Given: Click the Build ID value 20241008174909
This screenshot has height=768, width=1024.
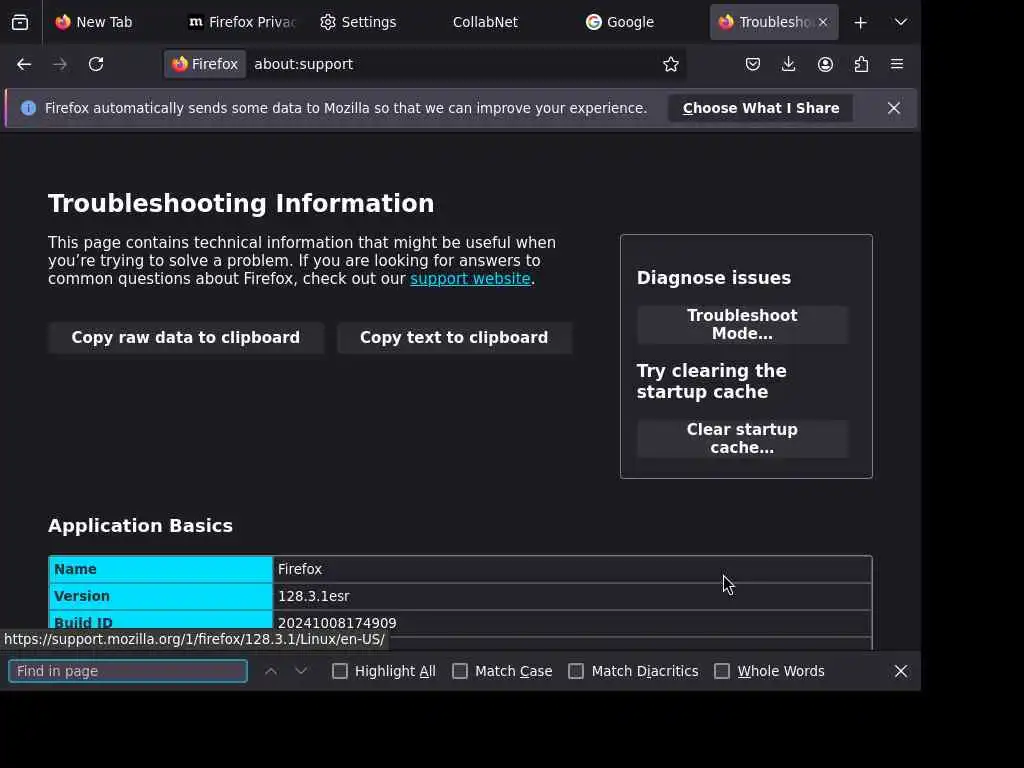Looking at the screenshot, I should 337,623.
